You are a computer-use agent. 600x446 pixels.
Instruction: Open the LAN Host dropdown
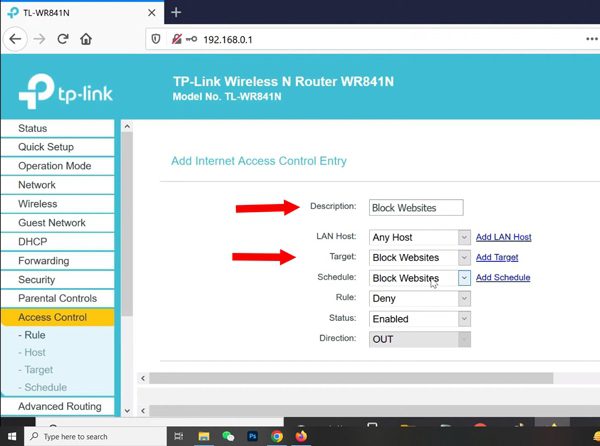pos(420,237)
